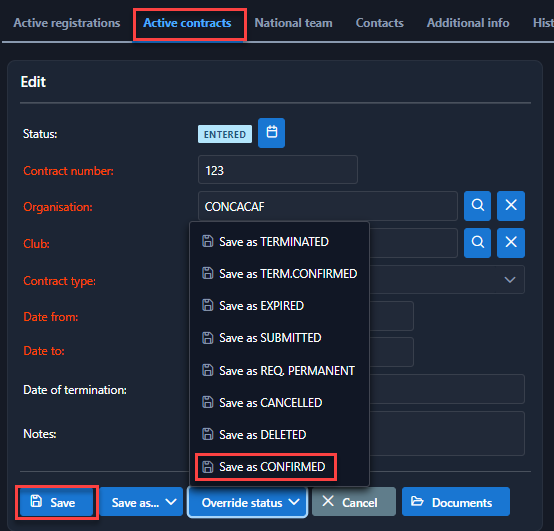Open the calendar icon next to ENTERED status
This screenshot has height=531, width=554.
coord(271,133)
